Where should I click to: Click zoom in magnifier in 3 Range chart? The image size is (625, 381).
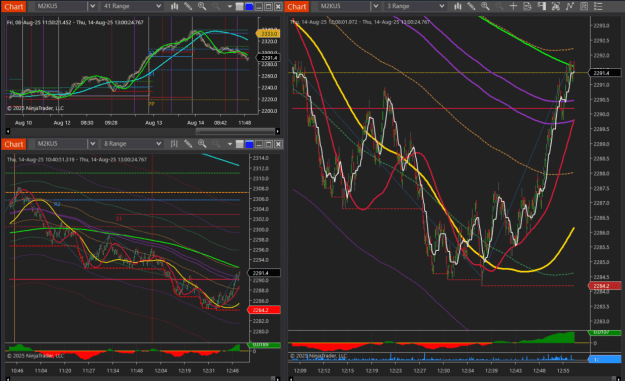[485, 6]
